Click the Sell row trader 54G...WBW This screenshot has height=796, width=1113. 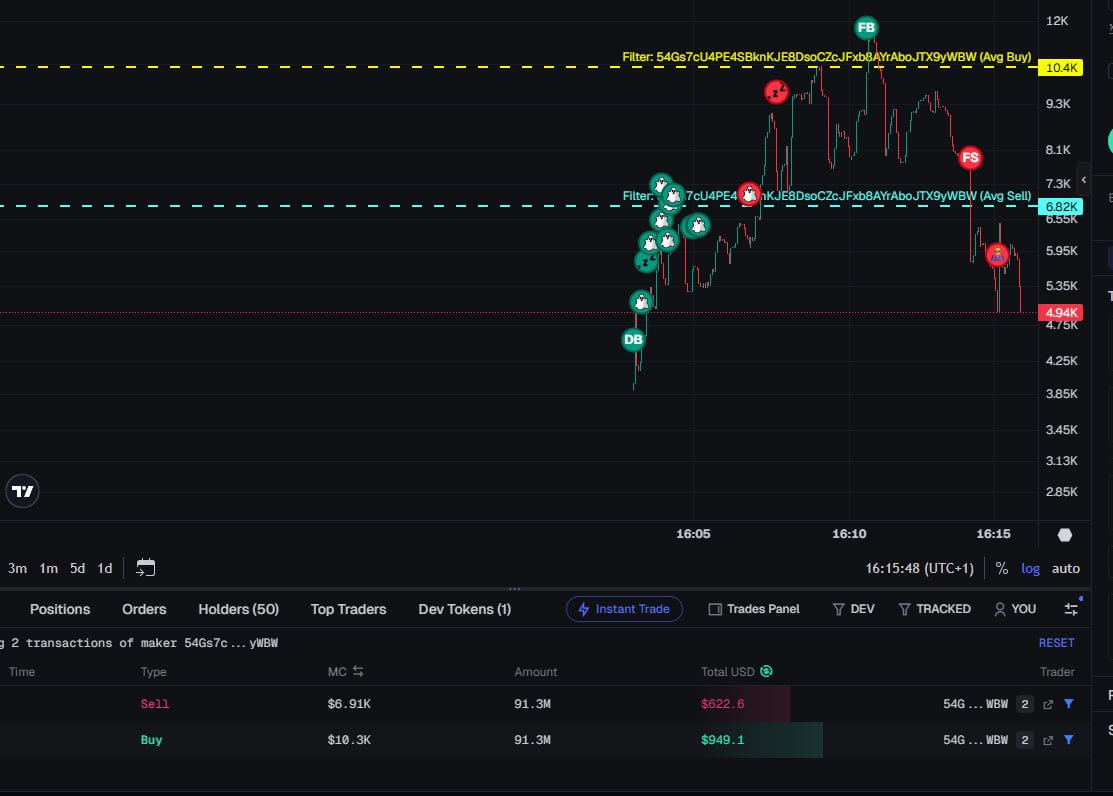tap(975, 704)
